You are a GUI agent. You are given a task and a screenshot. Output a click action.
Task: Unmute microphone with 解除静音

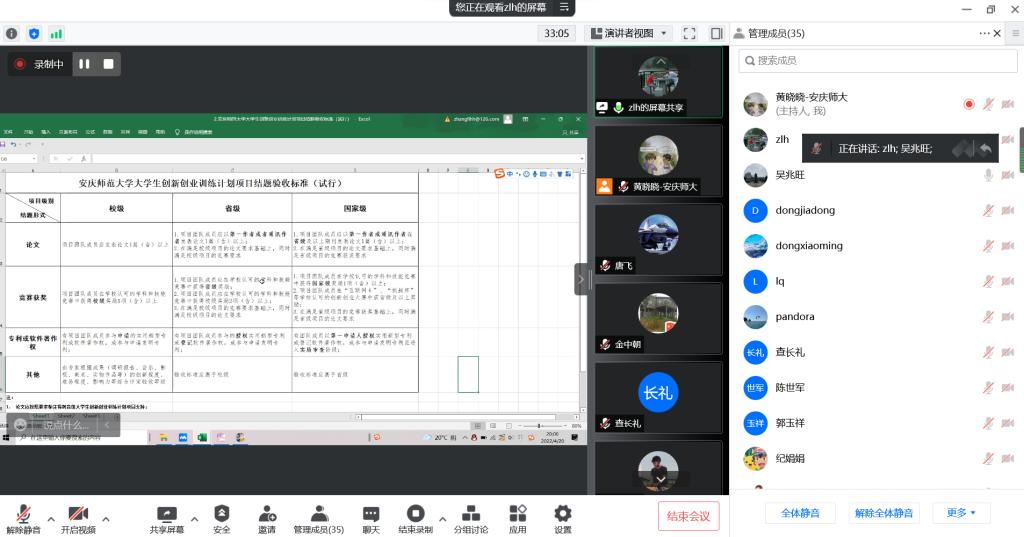[23, 514]
